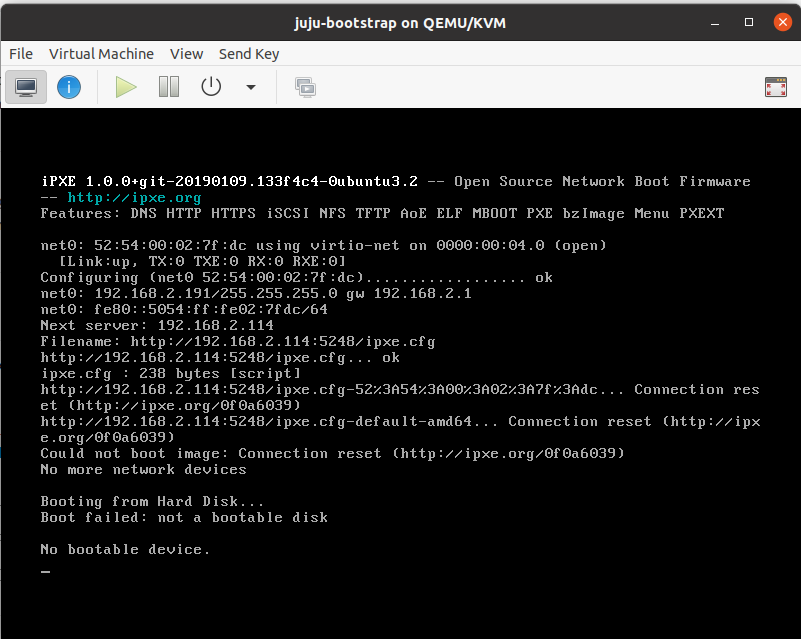801x639 pixels.
Task: Shut down the VM with power icon
Action: tap(211, 87)
